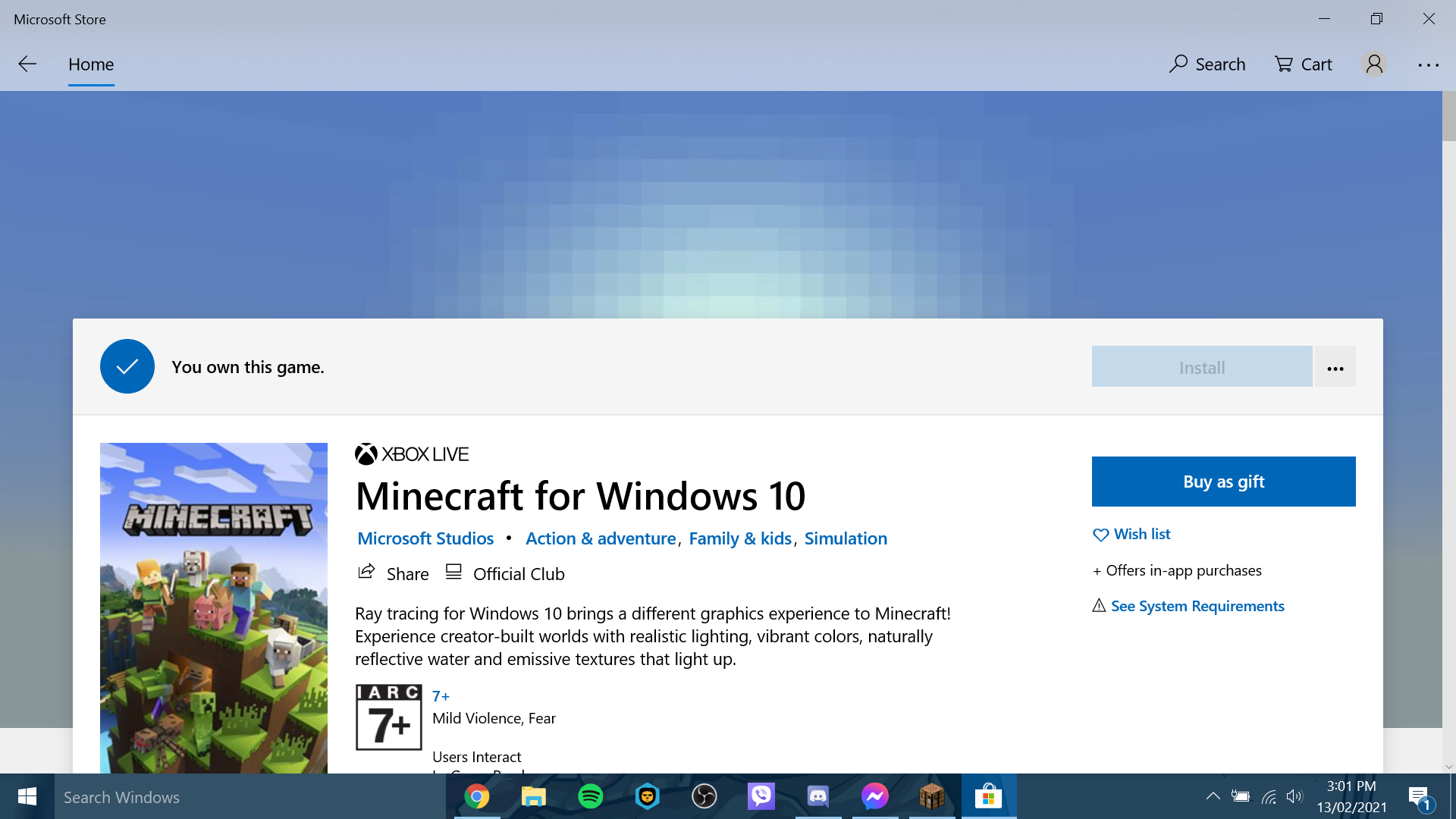
Task: Open Microsoft Studios publisher link
Action: coord(425,538)
